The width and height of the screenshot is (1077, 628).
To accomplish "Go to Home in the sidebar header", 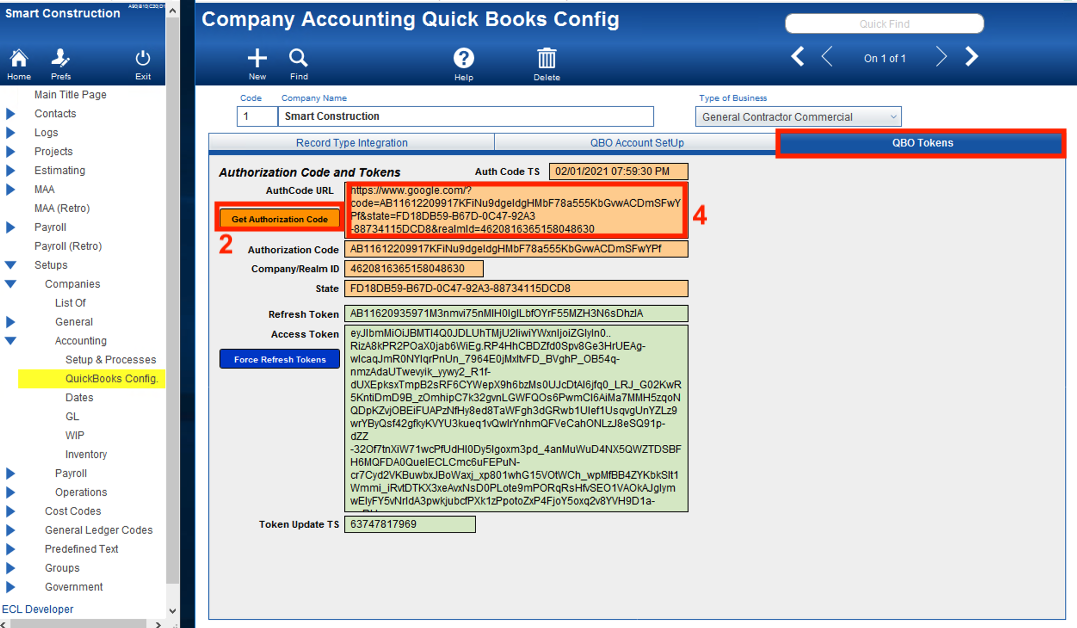I will click(x=19, y=65).
